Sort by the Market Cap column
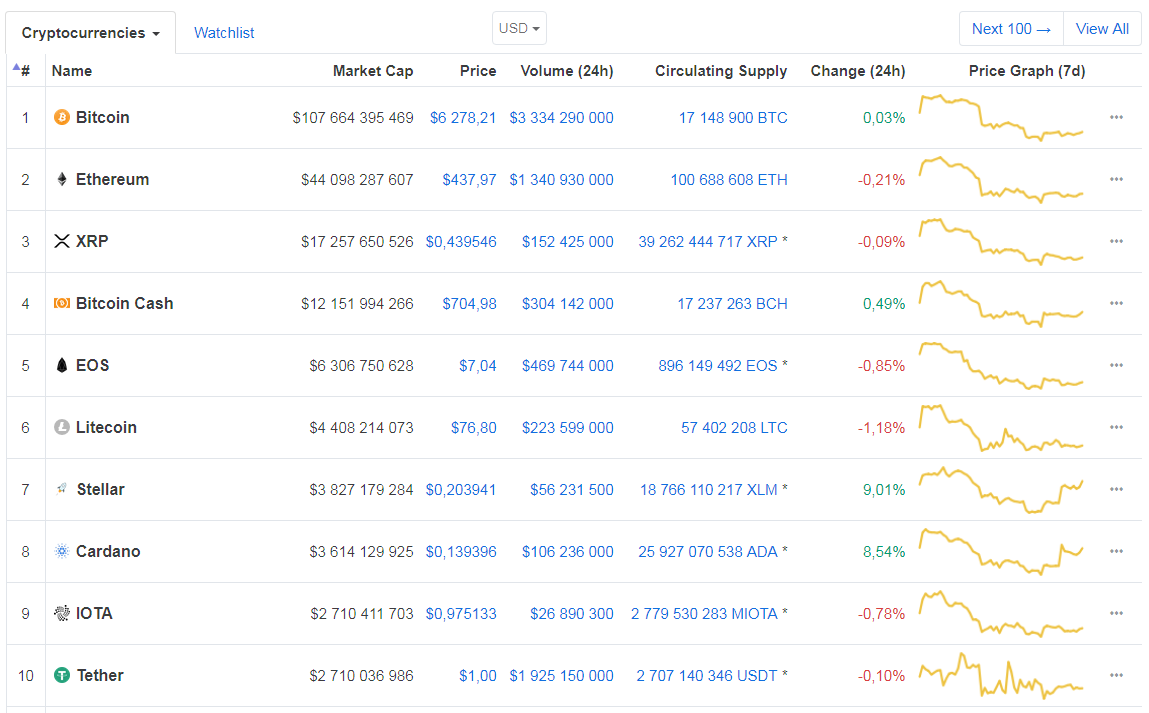Image resolution: width=1149 pixels, height=713 pixels. (373, 71)
